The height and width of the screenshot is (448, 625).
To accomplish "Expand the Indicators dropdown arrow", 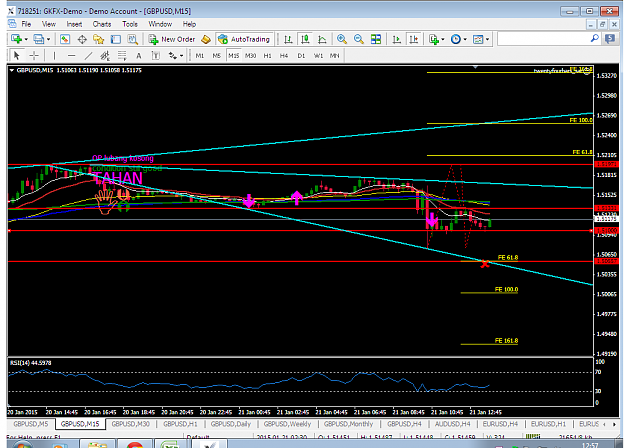I will click(x=443, y=39).
